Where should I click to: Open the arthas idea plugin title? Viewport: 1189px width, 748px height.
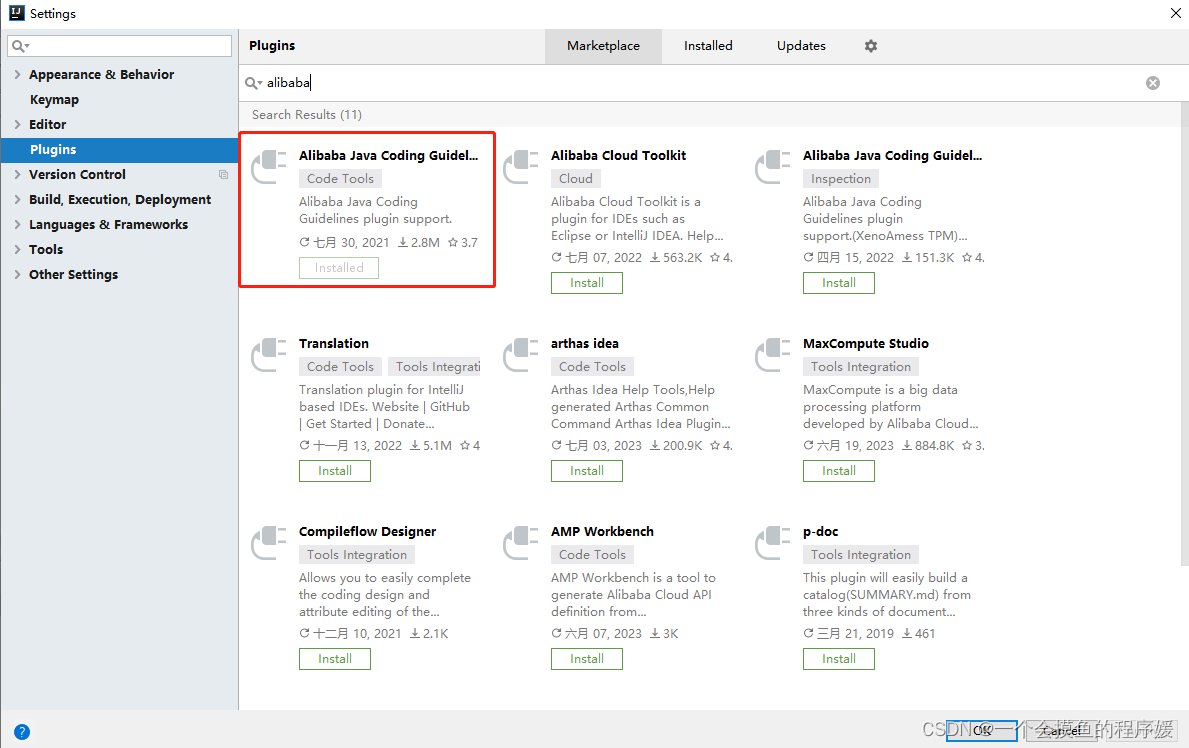click(x=585, y=344)
